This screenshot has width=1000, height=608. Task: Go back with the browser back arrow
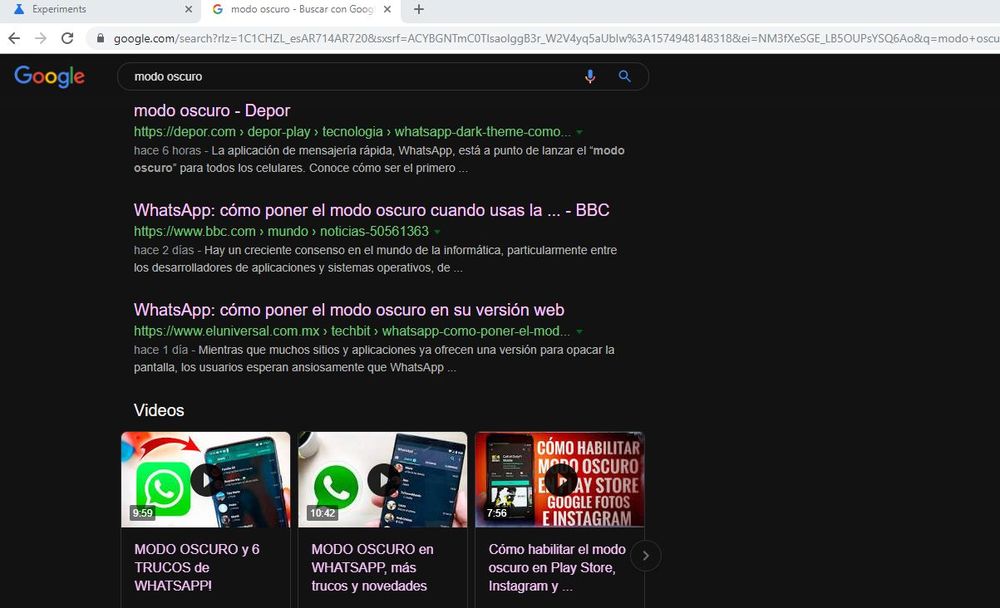tap(14, 38)
